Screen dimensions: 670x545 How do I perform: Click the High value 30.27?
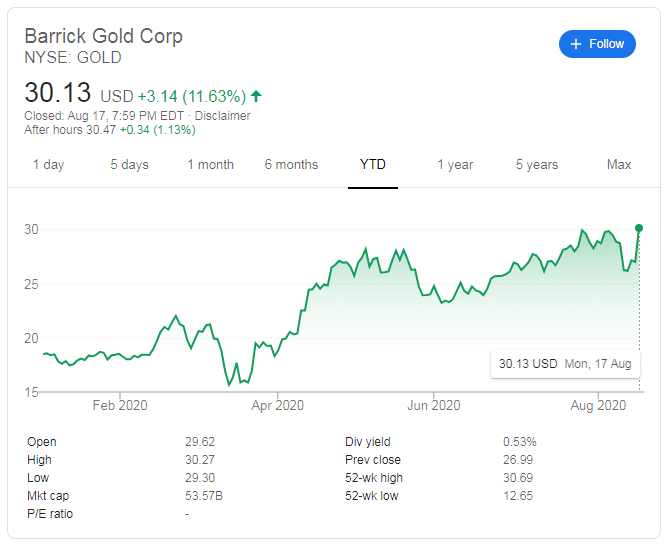point(200,460)
